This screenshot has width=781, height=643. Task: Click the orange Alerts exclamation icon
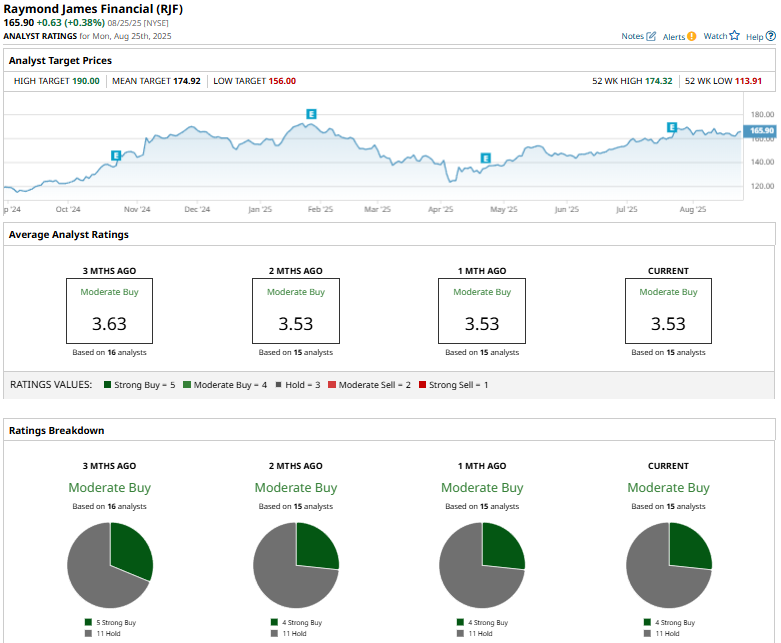click(x=692, y=36)
